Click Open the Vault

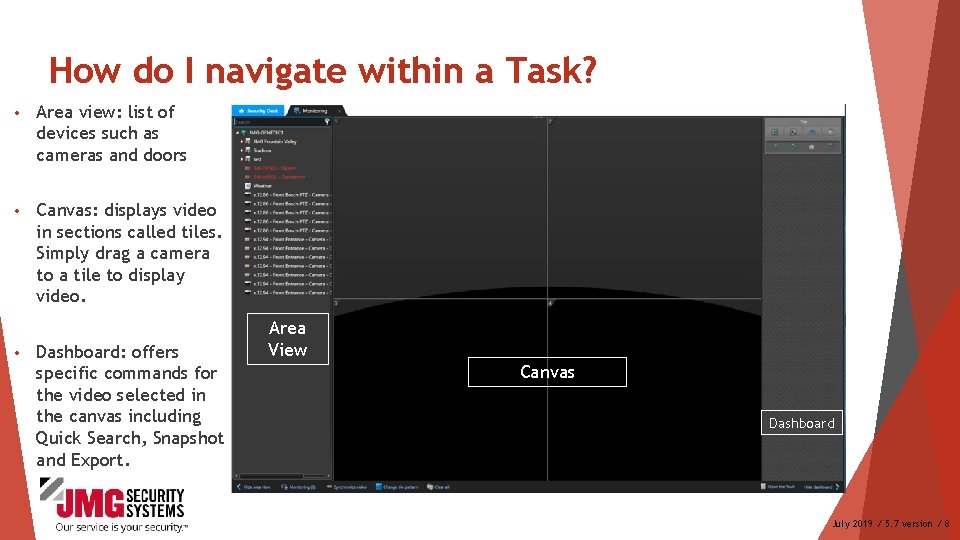coord(778,487)
